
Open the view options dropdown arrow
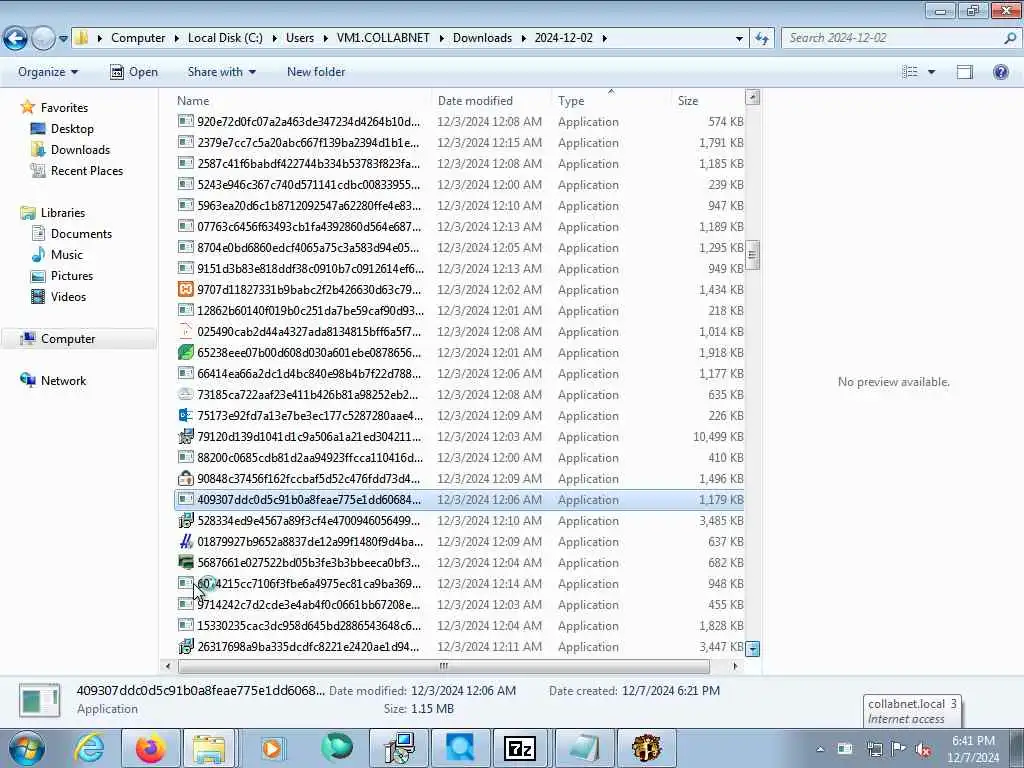pyautogui.click(x=931, y=72)
